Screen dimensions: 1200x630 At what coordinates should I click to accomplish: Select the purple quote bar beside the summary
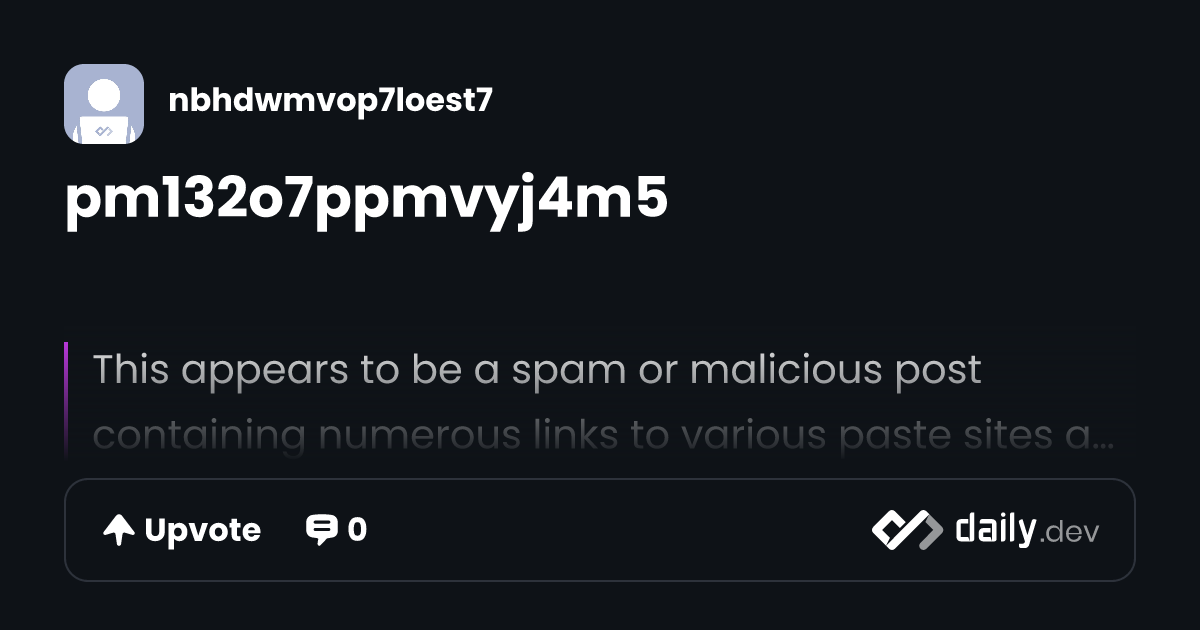coord(66,400)
